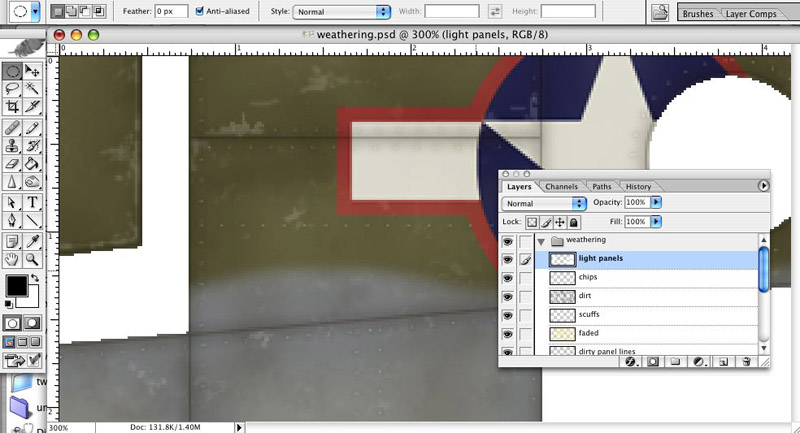Select the Sponge tool
This screenshot has width=800, height=433.
click(32, 182)
